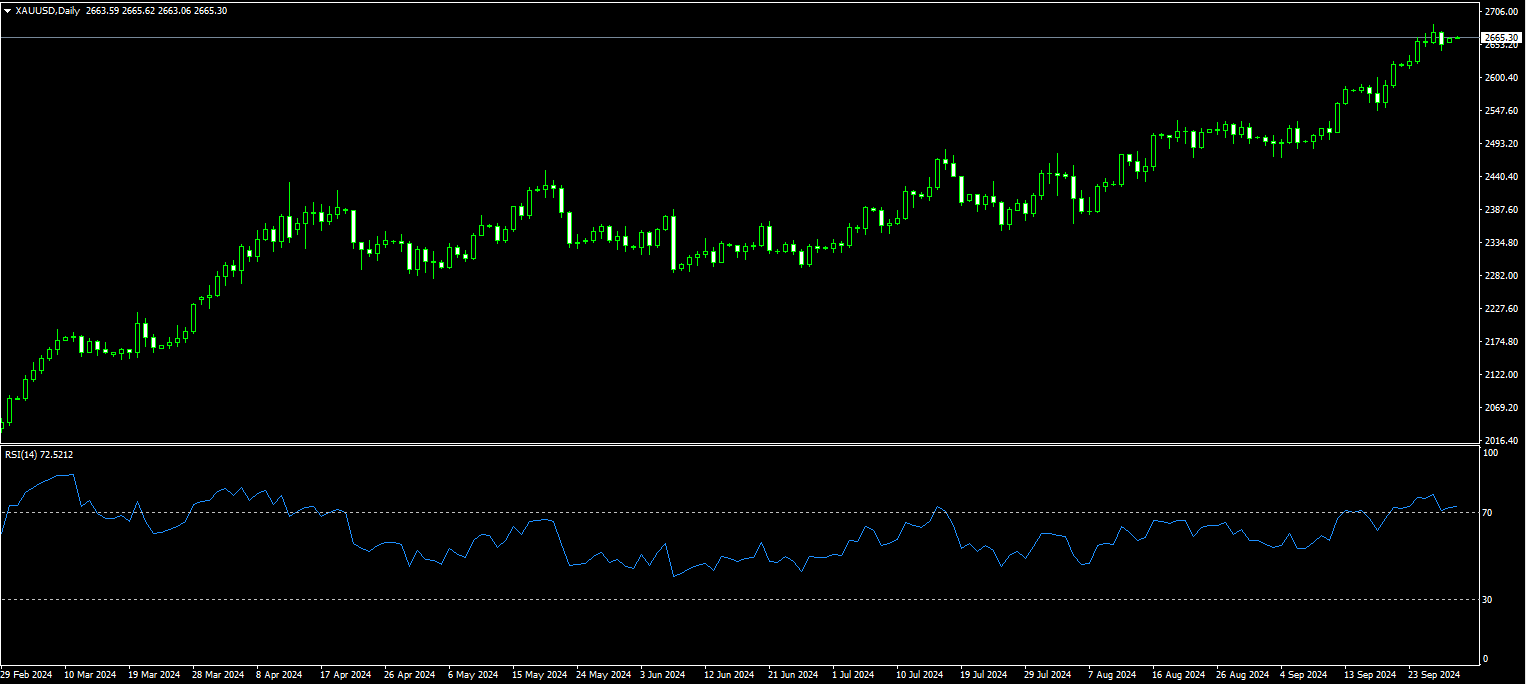Image resolution: width=1526 pixels, height=684 pixels.
Task: Click the 29 Feb 2024 date label
Action: coord(27,675)
